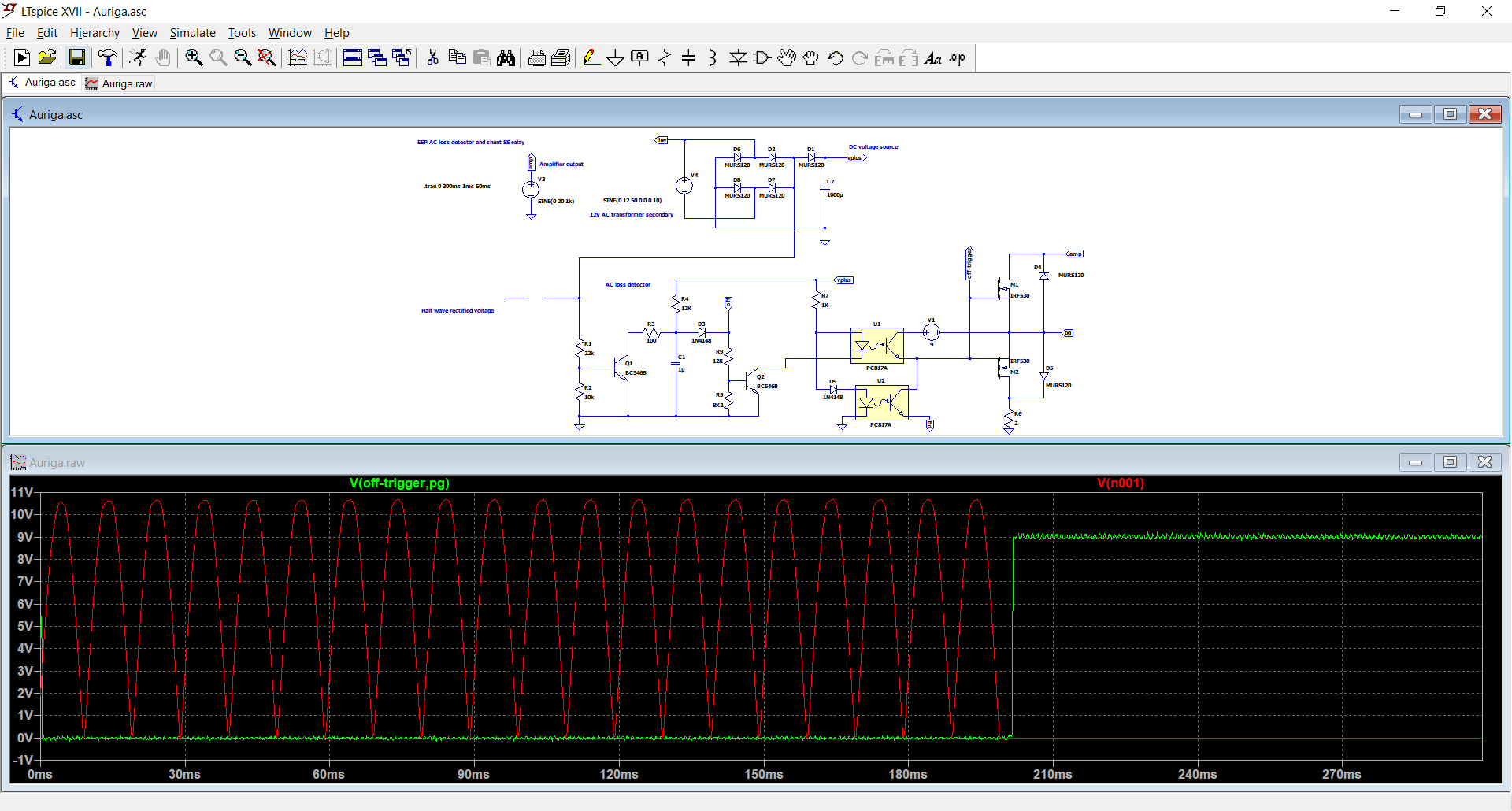Open the File menu

[x=15, y=33]
